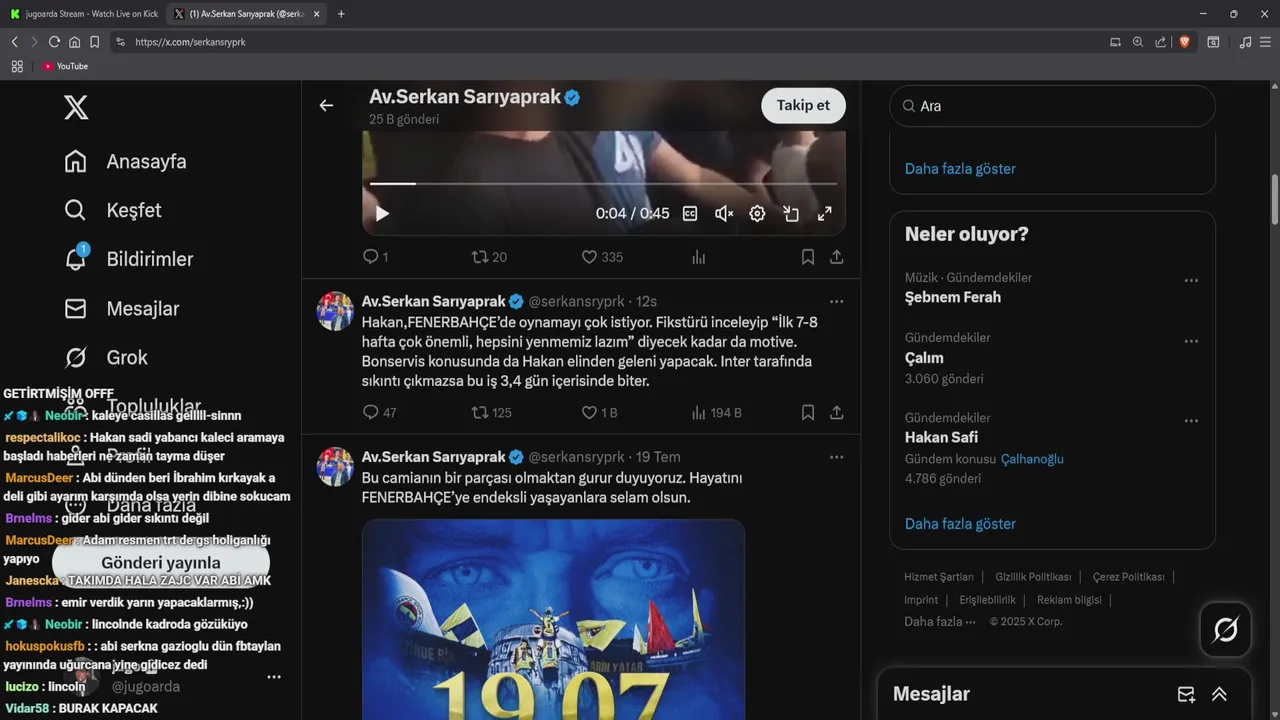Click the back arrow beside profile name

tap(326, 105)
